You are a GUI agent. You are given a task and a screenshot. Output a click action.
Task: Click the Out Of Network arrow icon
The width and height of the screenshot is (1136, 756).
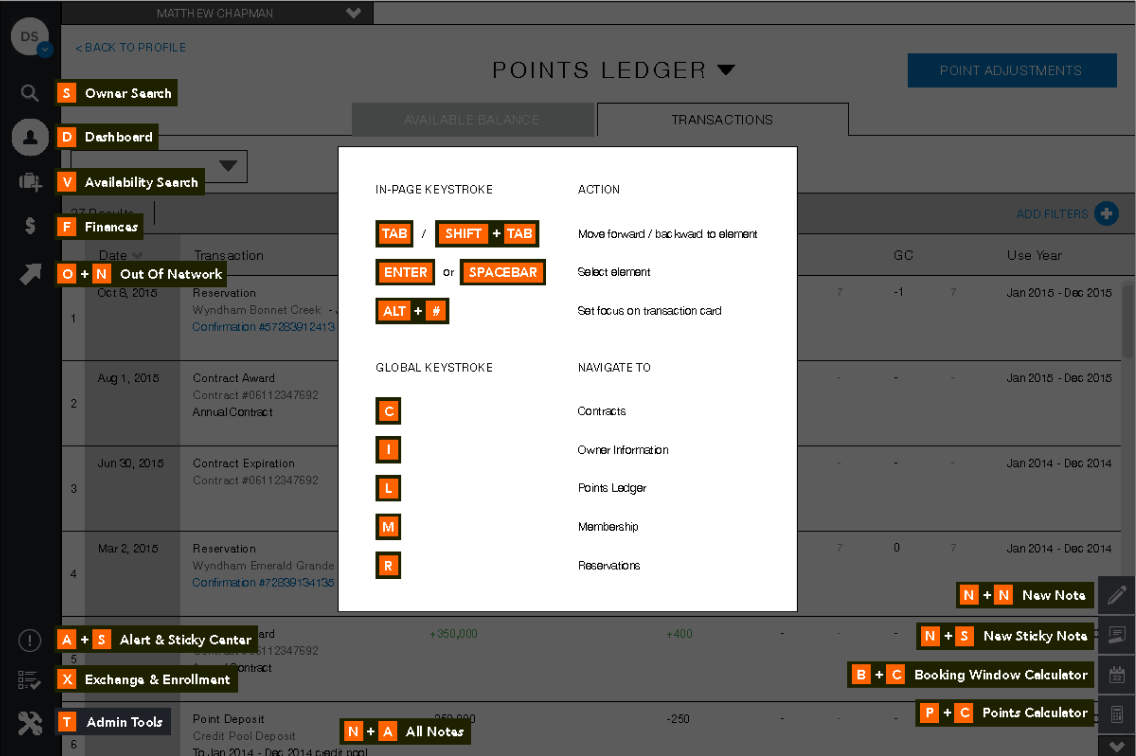coord(30,274)
